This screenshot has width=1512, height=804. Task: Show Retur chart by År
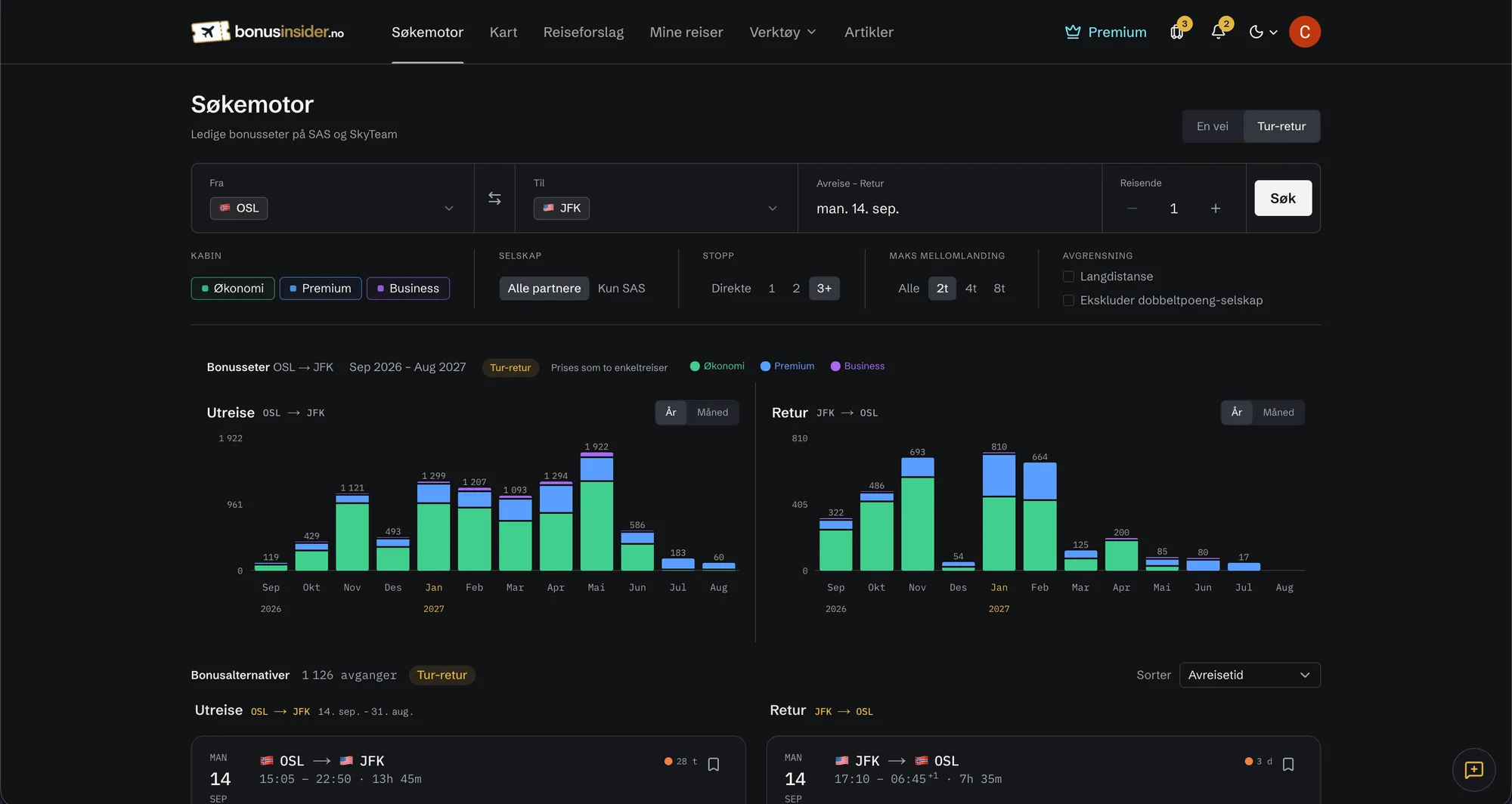pos(1237,412)
